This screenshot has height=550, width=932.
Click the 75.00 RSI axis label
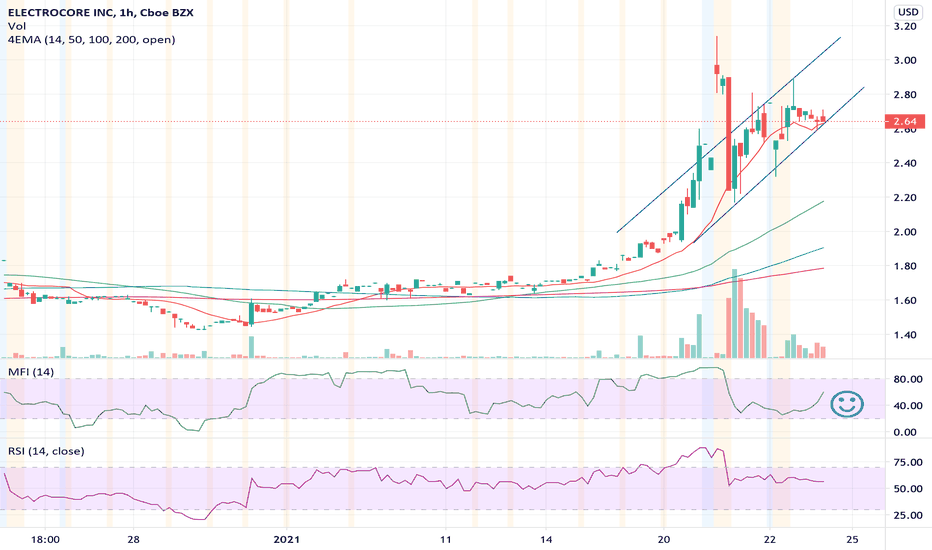[908, 462]
